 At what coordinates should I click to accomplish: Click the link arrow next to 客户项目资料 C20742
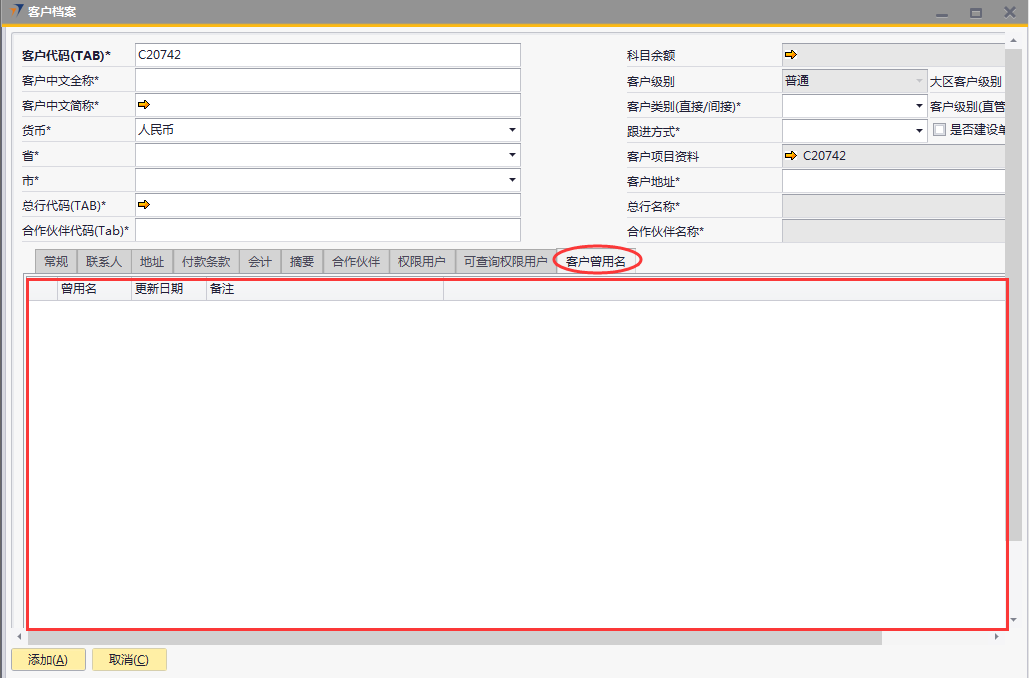point(791,156)
